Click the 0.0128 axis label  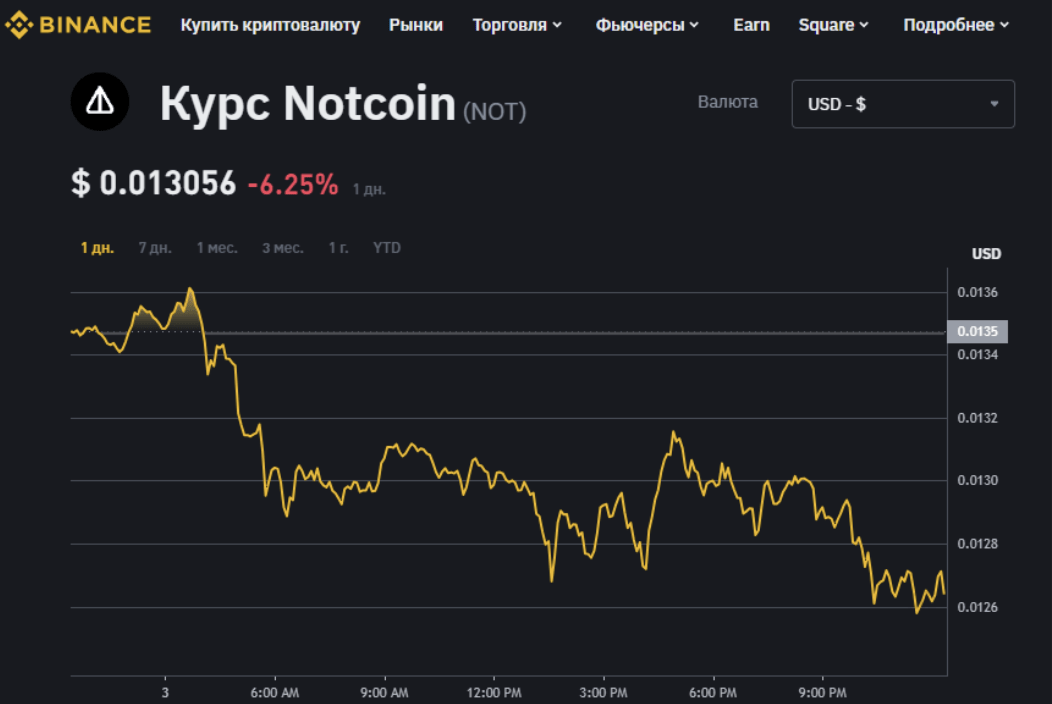coord(978,544)
